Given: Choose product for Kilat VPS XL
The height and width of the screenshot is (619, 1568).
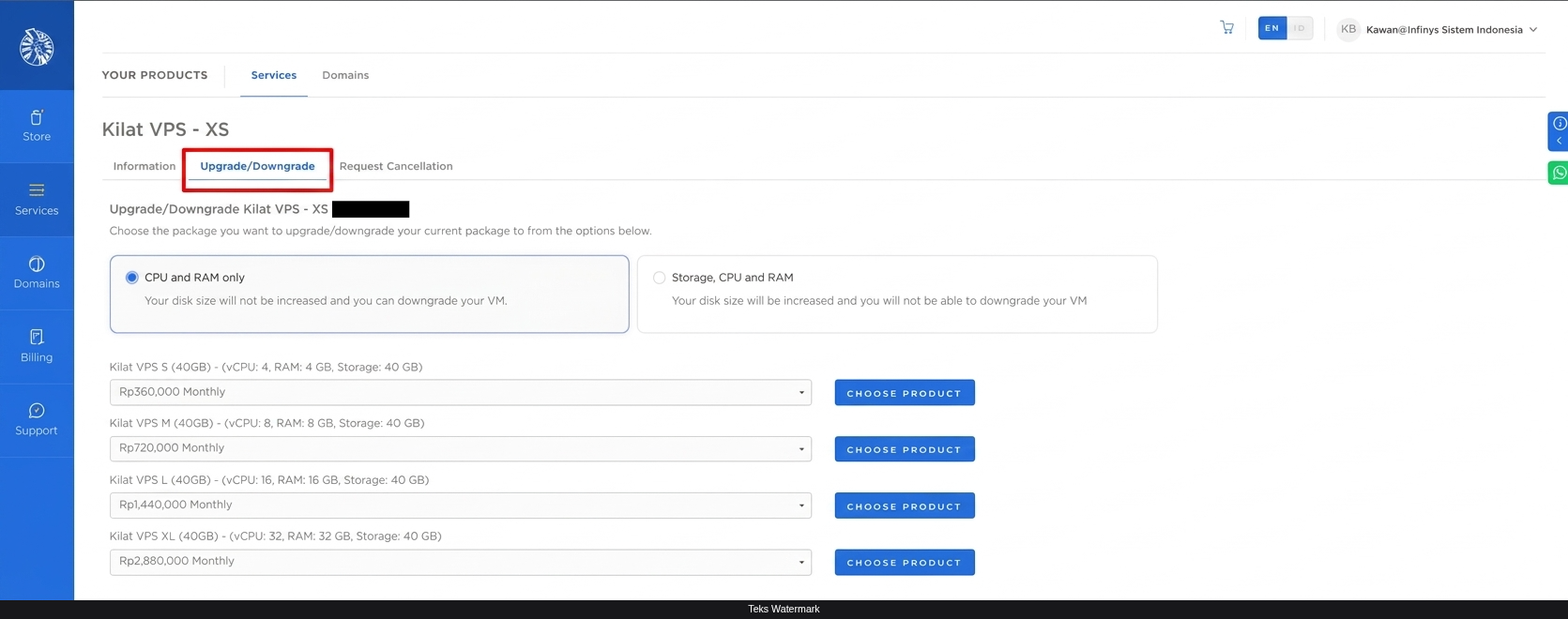Looking at the screenshot, I should (905, 562).
